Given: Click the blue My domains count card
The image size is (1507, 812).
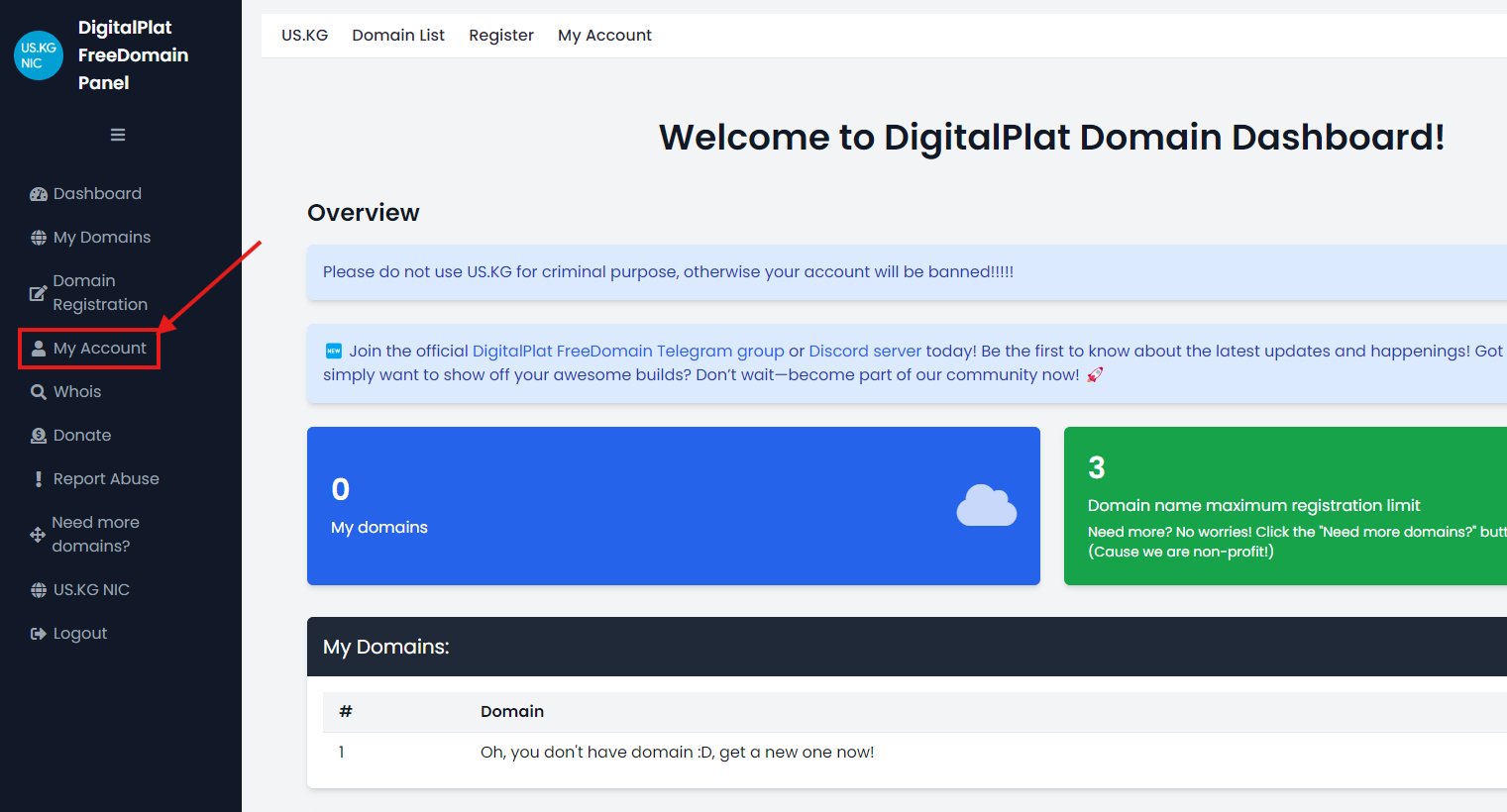Looking at the screenshot, I should pos(674,506).
